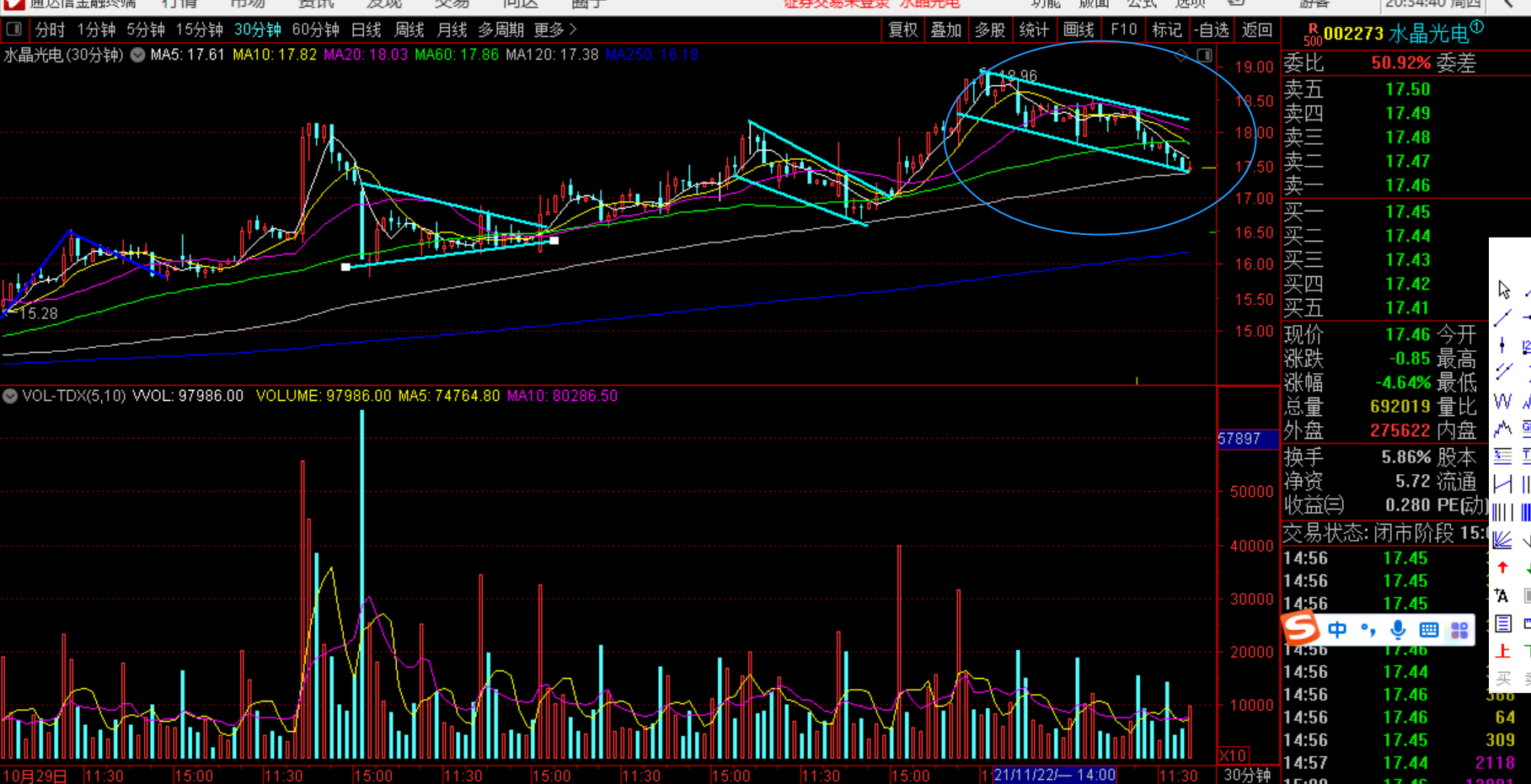This screenshot has height=784, width=1531.
Task: Activate the Sogou voice input microphone
Action: pos(1398,630)
